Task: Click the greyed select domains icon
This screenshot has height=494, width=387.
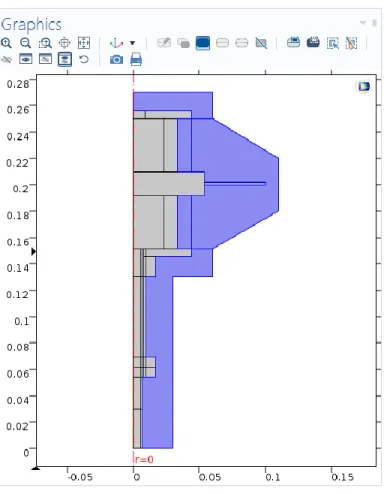Action: [183, 43]
